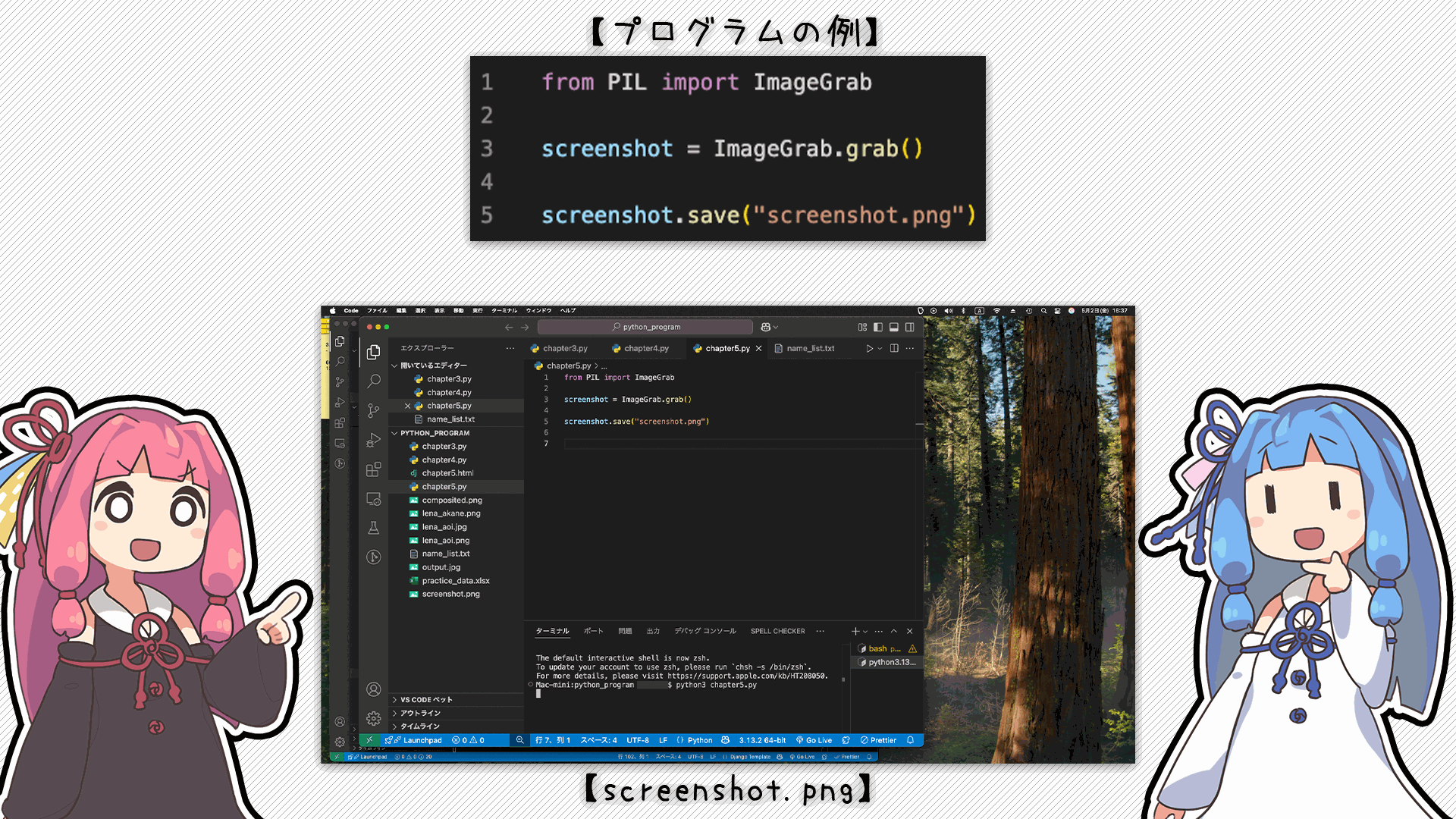Image resolution: width=1456 pixels, height=819 pixels.
Task: Open Explorer view in front VS Code activity bar
Action: tap(373, 352)
